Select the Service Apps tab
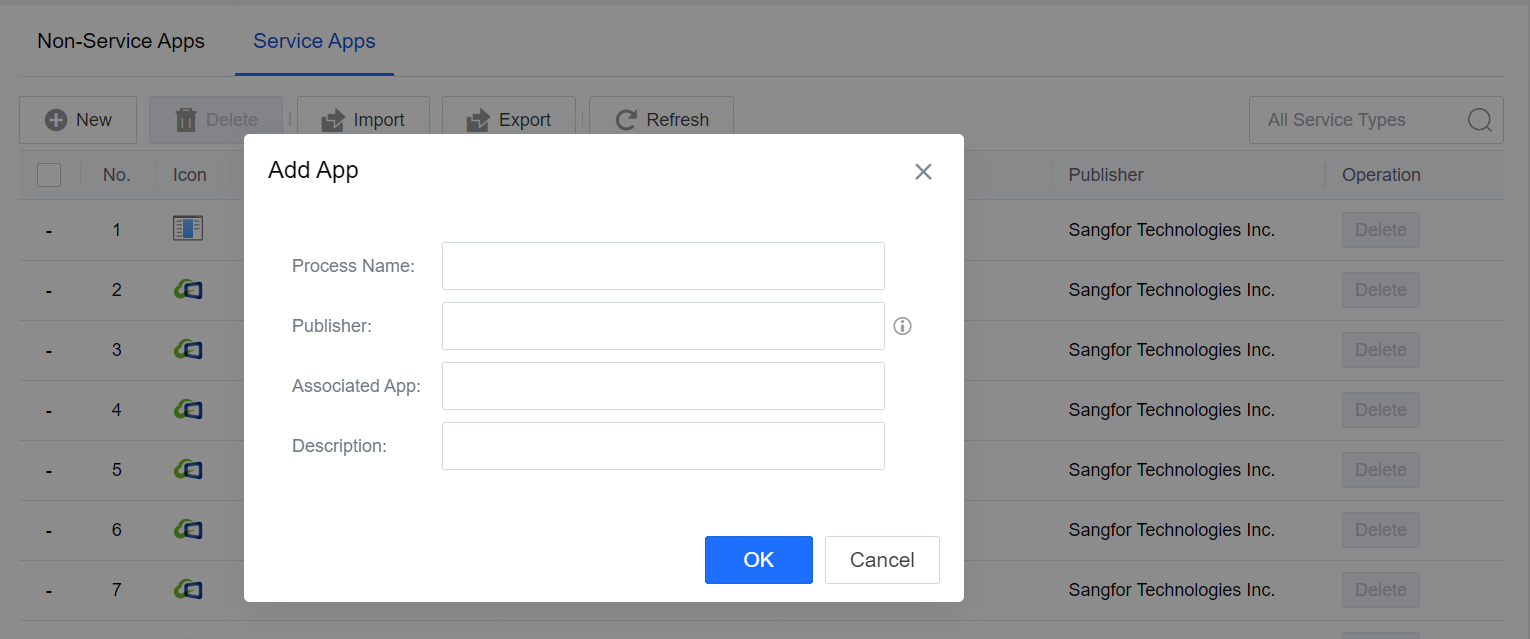 coord(314,42)
